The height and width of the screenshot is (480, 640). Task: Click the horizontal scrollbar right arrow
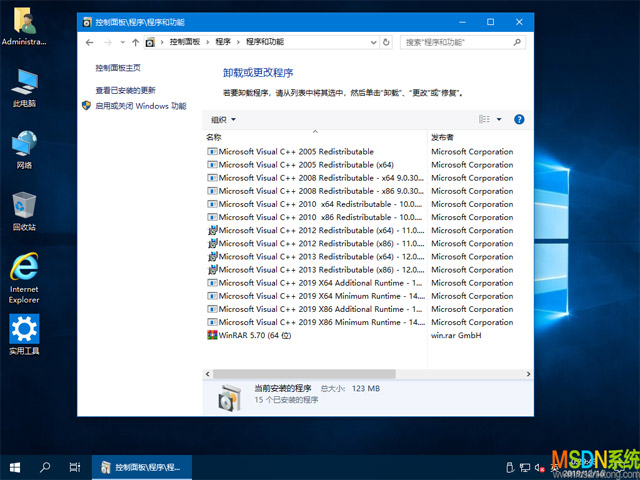pyautogui.click(x=529, y=374)
